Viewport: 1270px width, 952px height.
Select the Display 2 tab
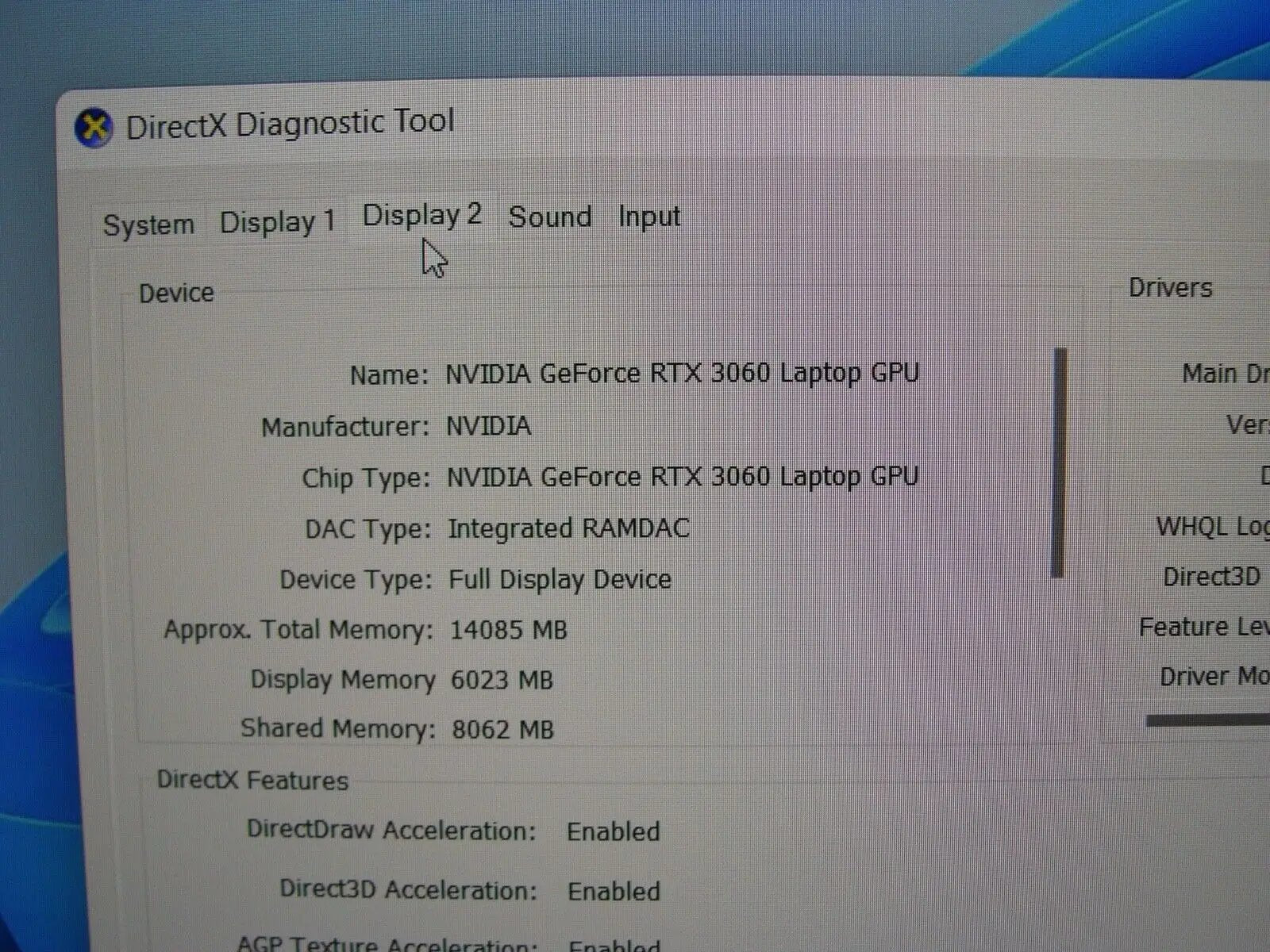(422, 216)
